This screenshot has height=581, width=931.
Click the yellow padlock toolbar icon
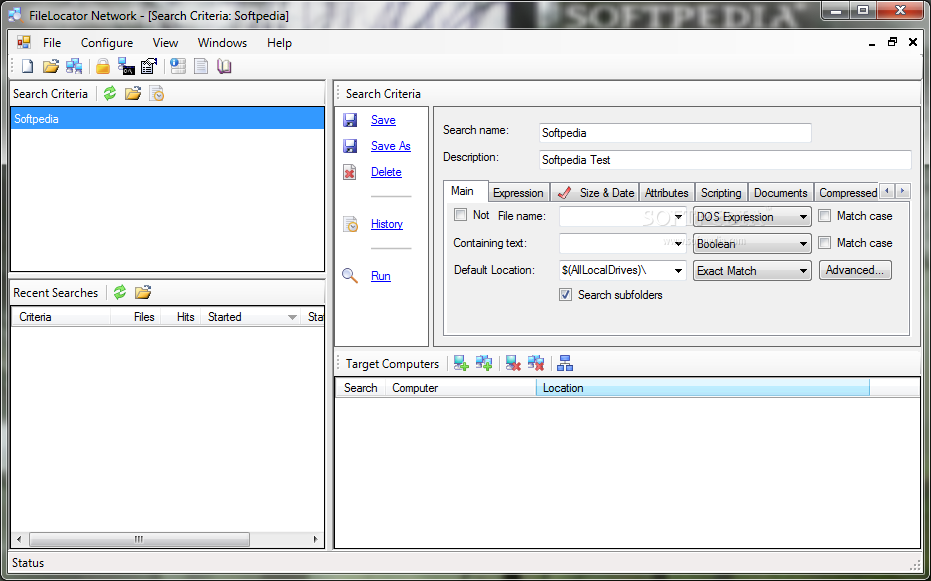[103, 66]
